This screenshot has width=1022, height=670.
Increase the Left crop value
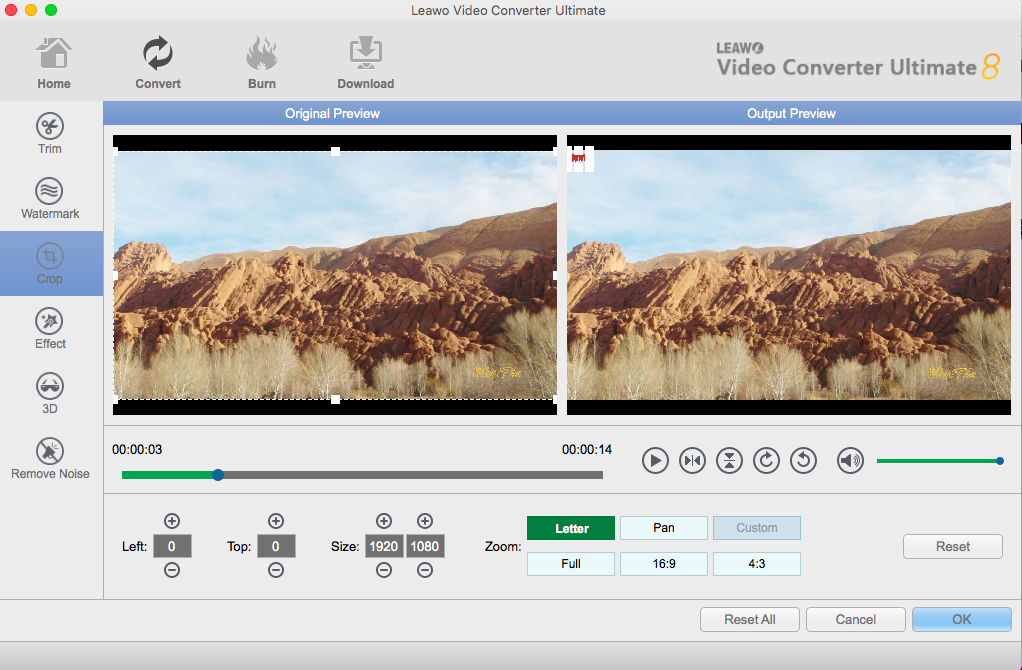tap(172, 521)
